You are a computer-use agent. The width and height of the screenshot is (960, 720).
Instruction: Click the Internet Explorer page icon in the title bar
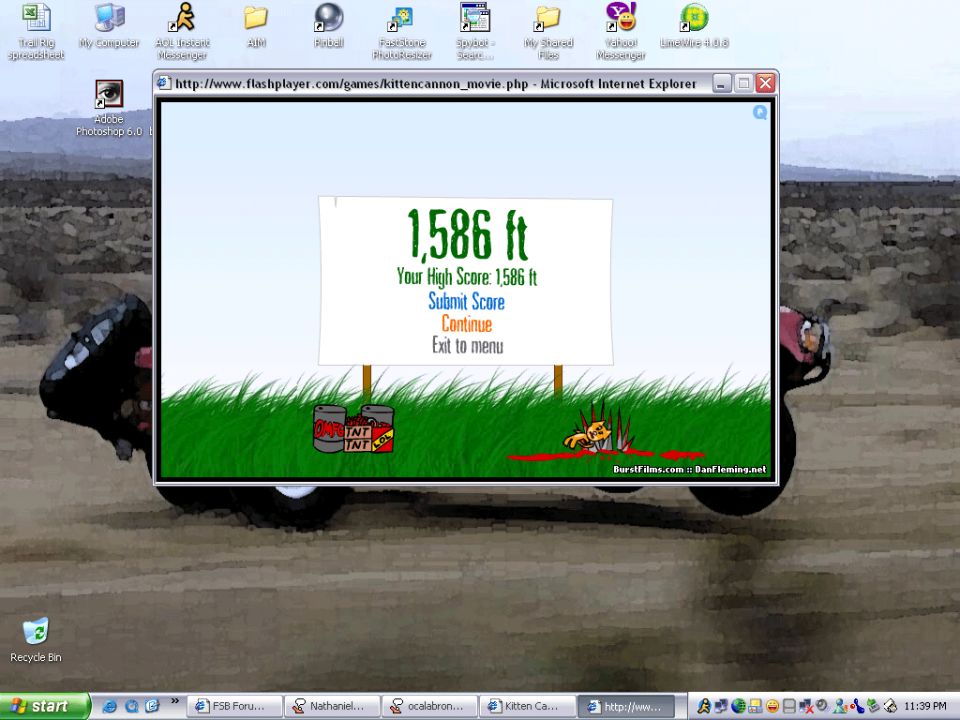coord(163,83)
